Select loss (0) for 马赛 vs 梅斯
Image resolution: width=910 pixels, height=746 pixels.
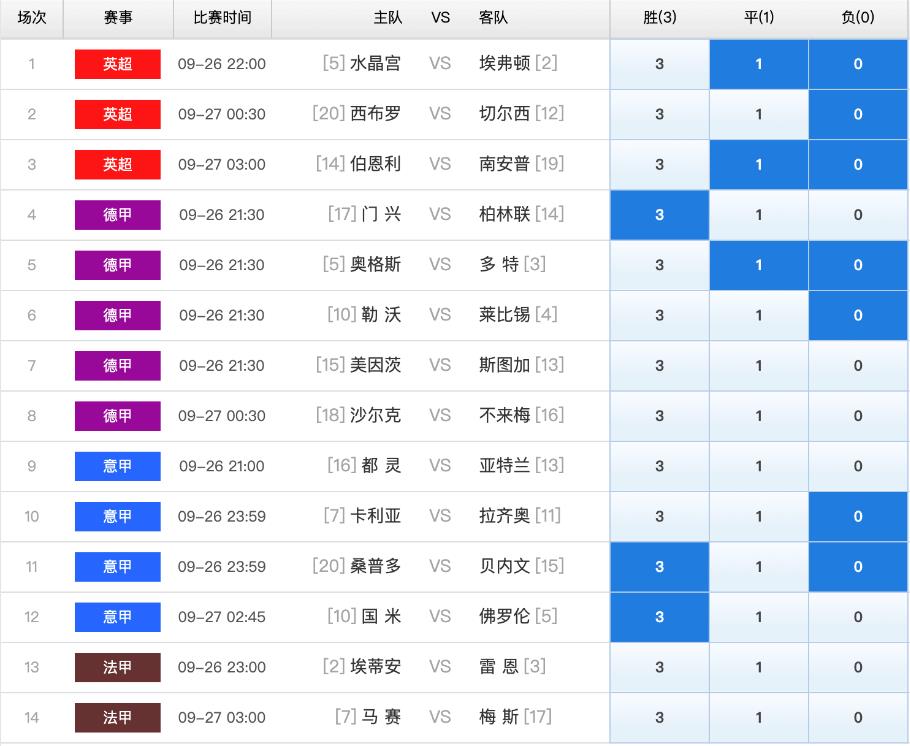pos(858,718)
